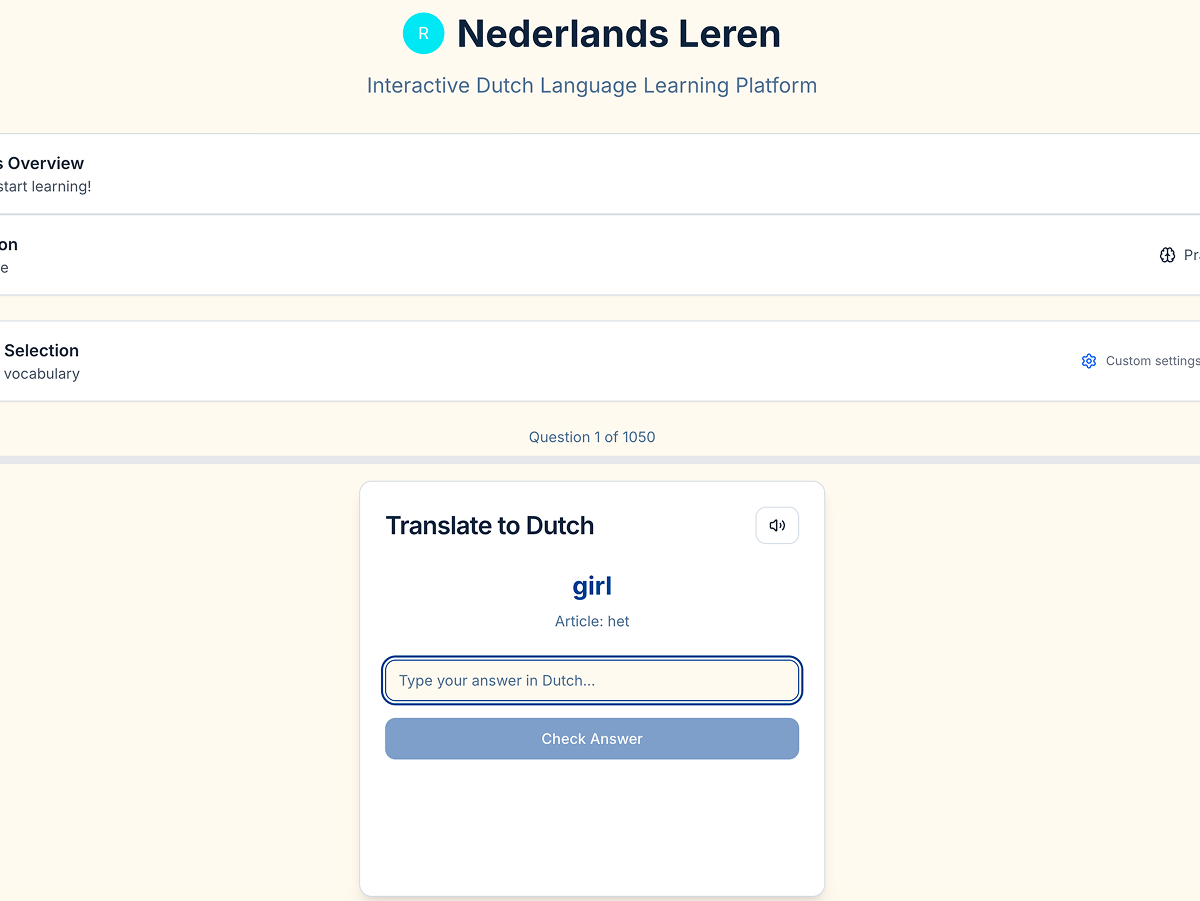Viewport: 1200px width, 901px height.
Task: Activate the settings cog beside Custom settings
Action: pos(1089,361)
